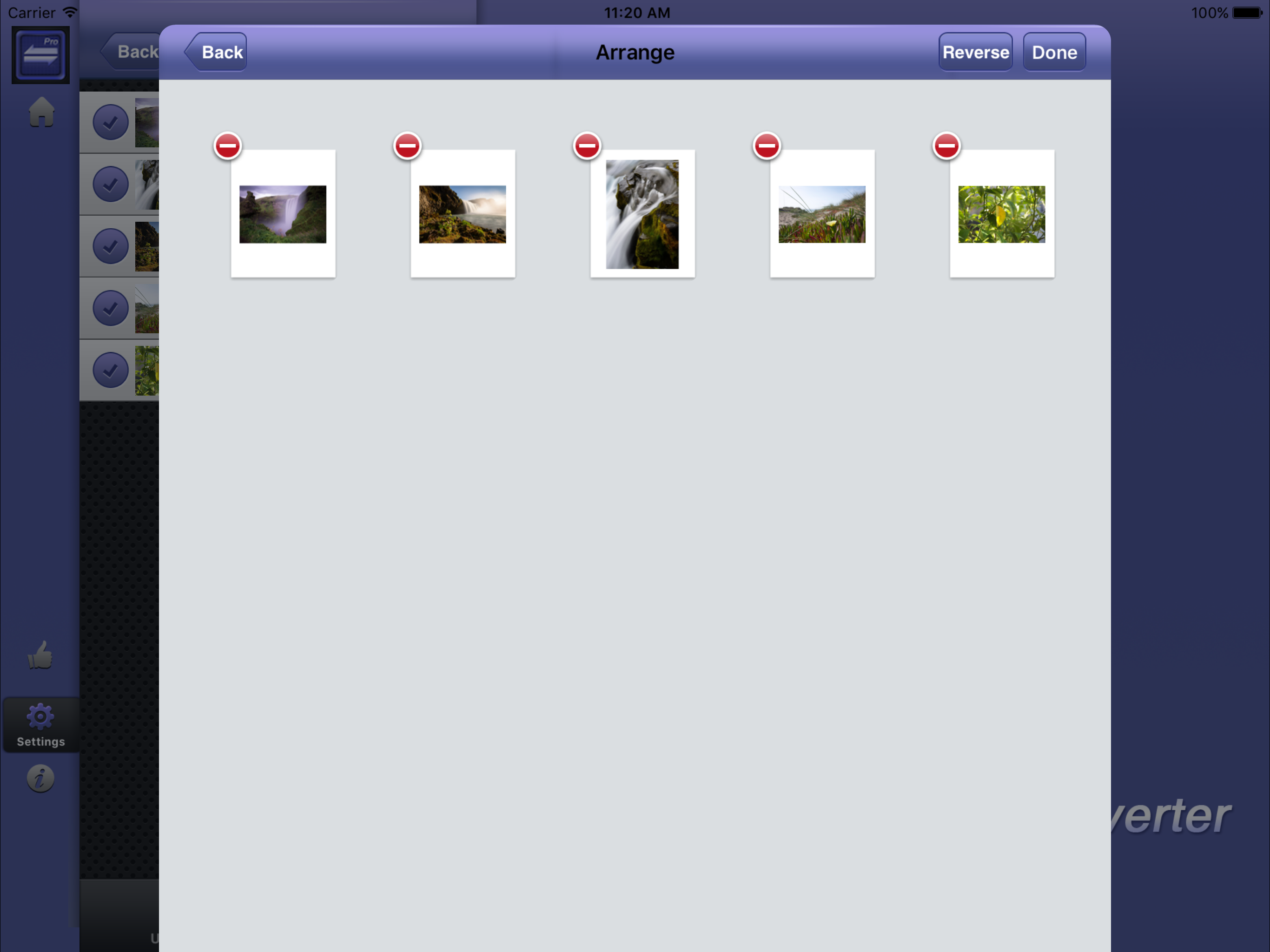Remove the sunlit waterfall image with its minus badge
Screen dimensions: 1270x952
[408, 146]
